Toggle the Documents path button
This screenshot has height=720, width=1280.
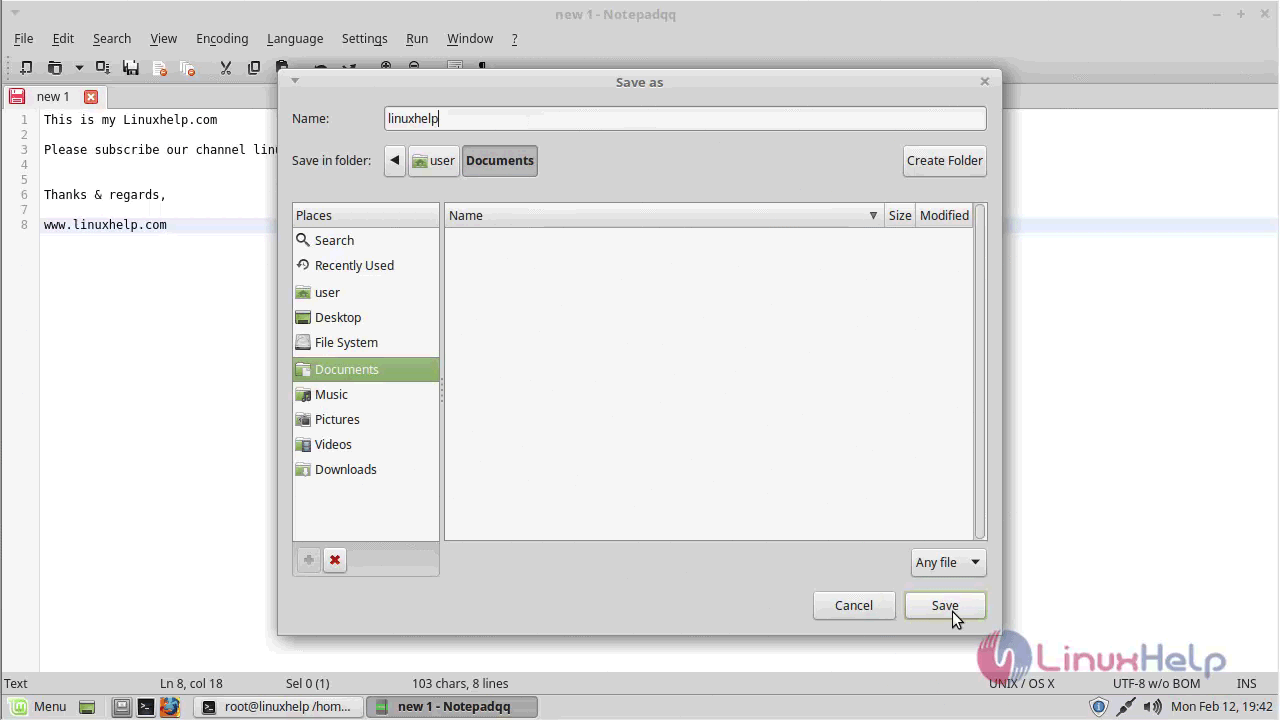[499, 160]
